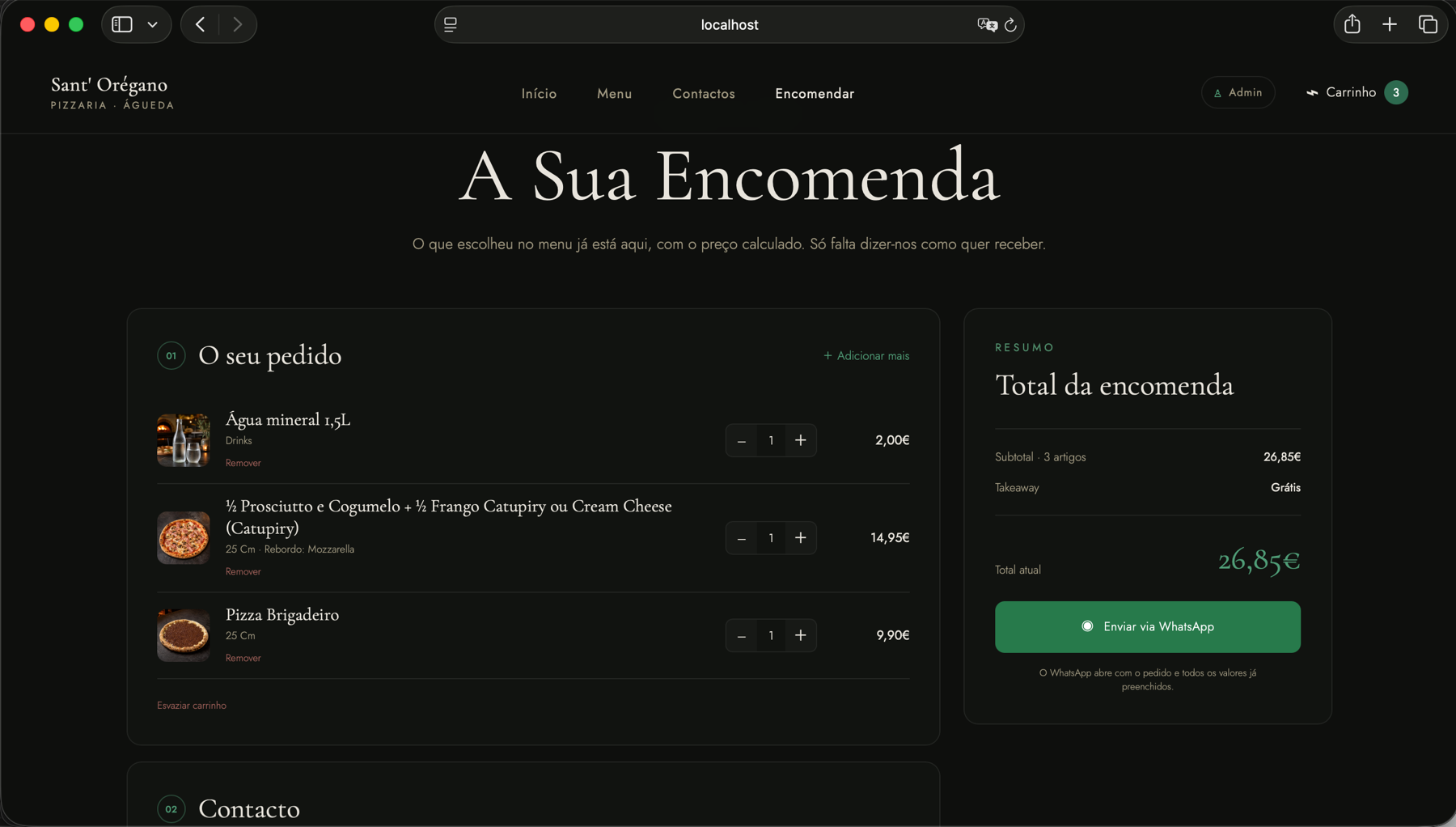
Task: Click the Pizza Brigadeiro title
Action: coord(282,614)
